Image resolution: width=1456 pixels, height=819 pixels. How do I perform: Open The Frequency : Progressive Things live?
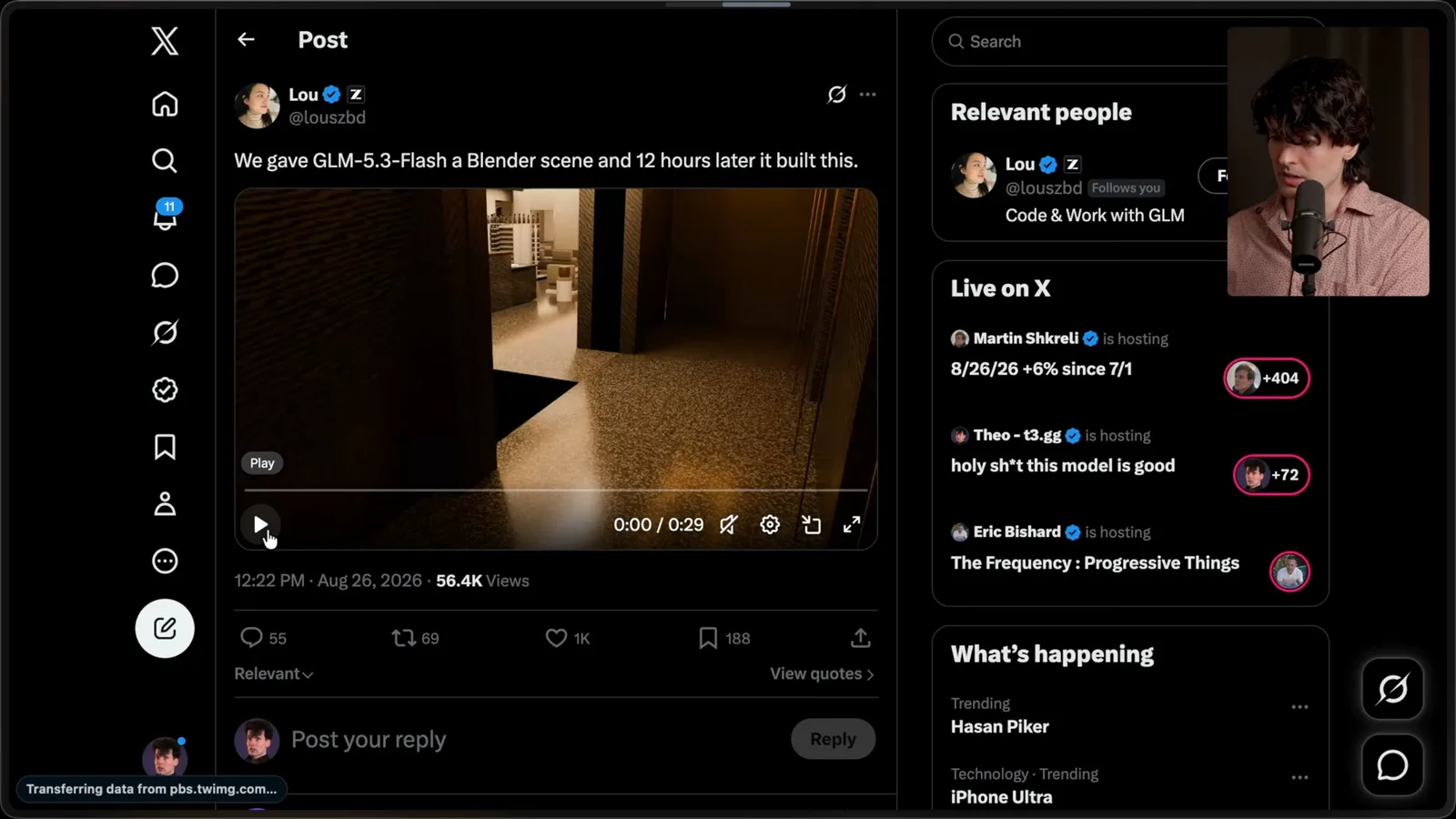click(x=1095, y=562)
